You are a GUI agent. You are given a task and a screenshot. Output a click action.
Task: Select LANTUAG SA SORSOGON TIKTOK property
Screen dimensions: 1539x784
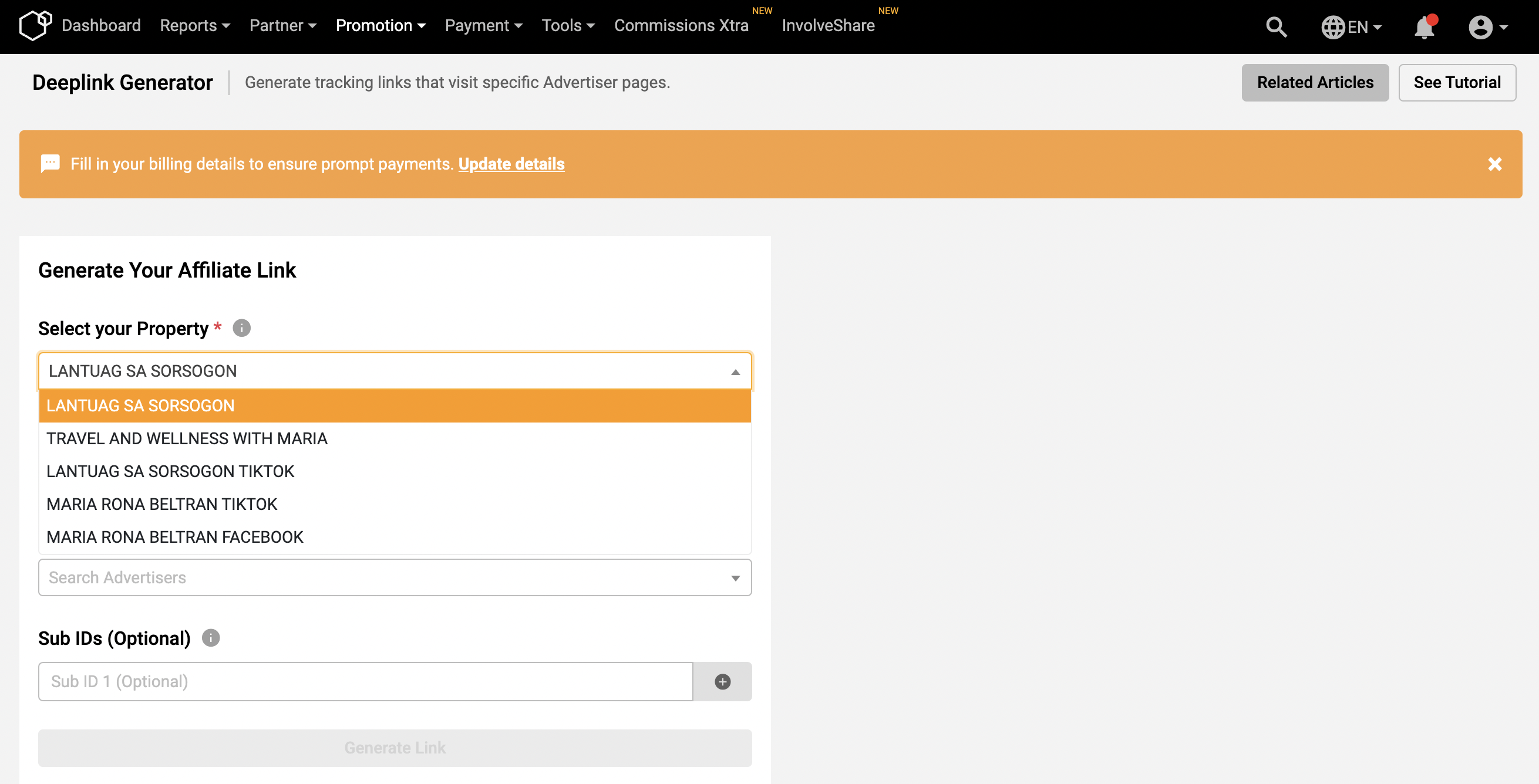[x=170, y=471]
